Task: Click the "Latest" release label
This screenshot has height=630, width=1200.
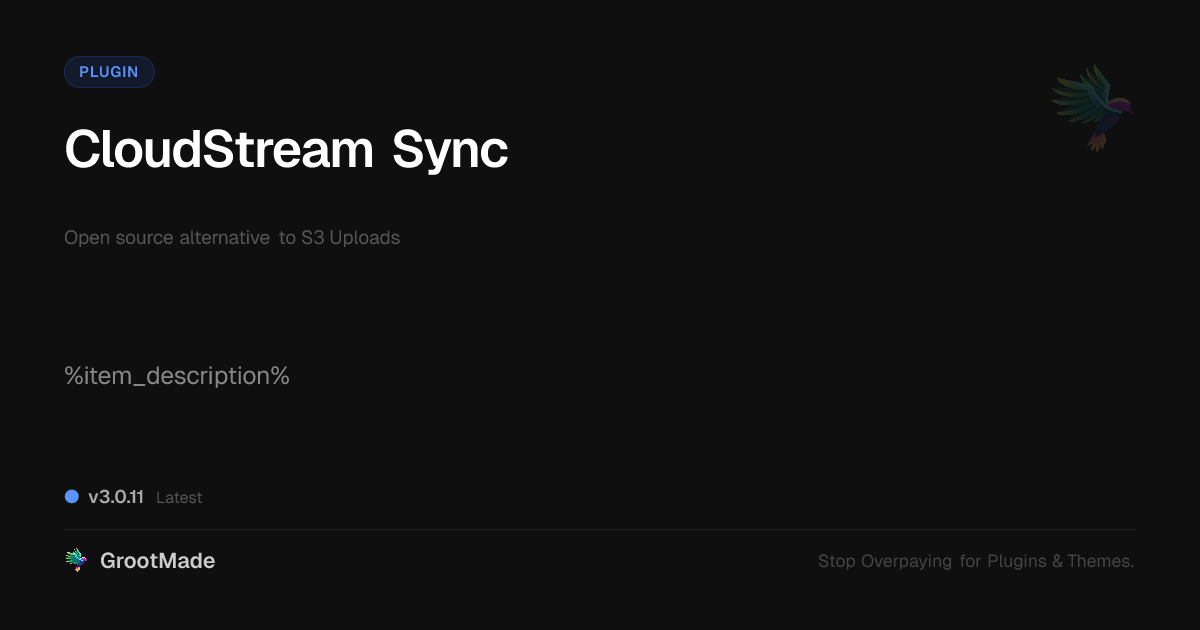Action: (x=179, y=498)
